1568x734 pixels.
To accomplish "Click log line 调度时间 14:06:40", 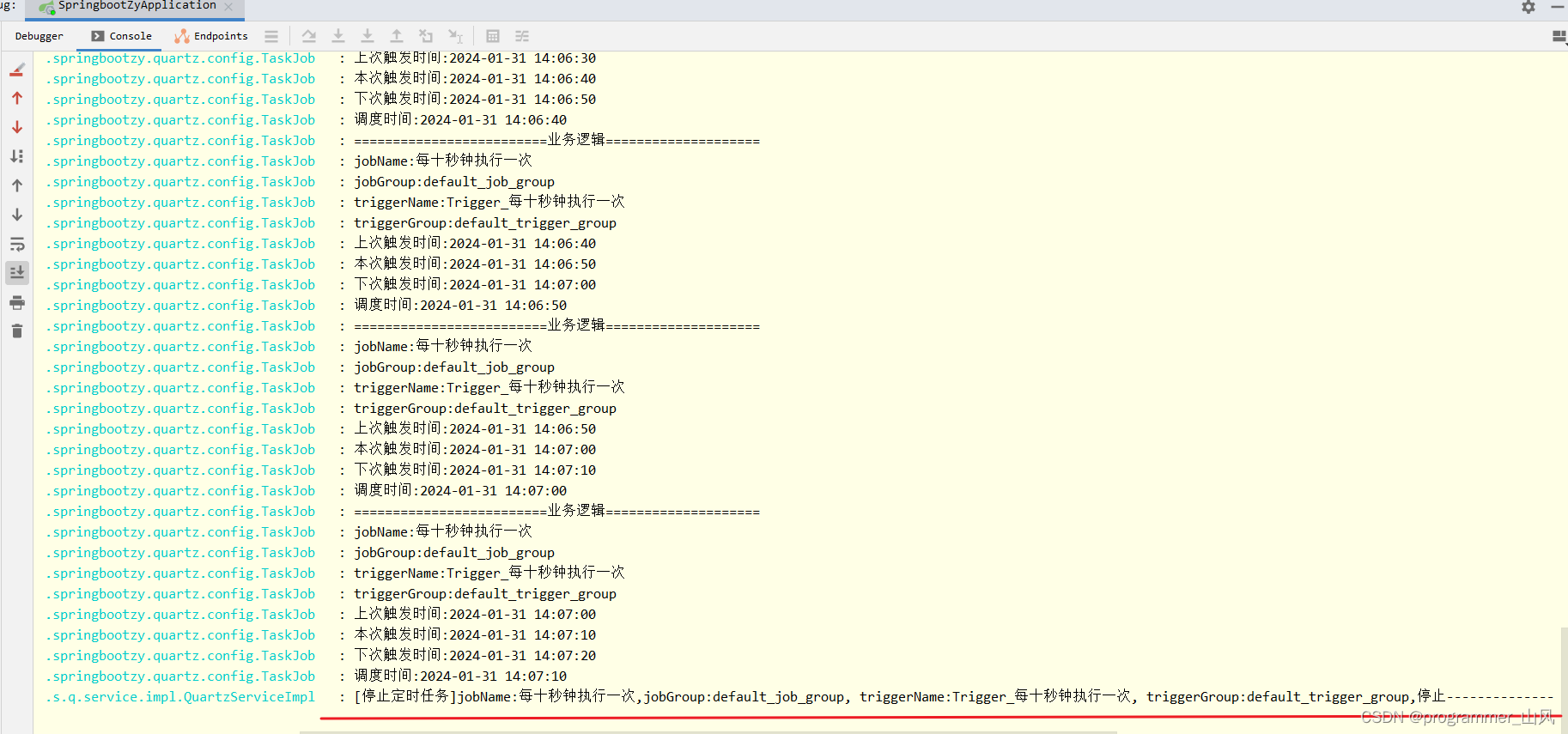I will click(x=460, y=120).
